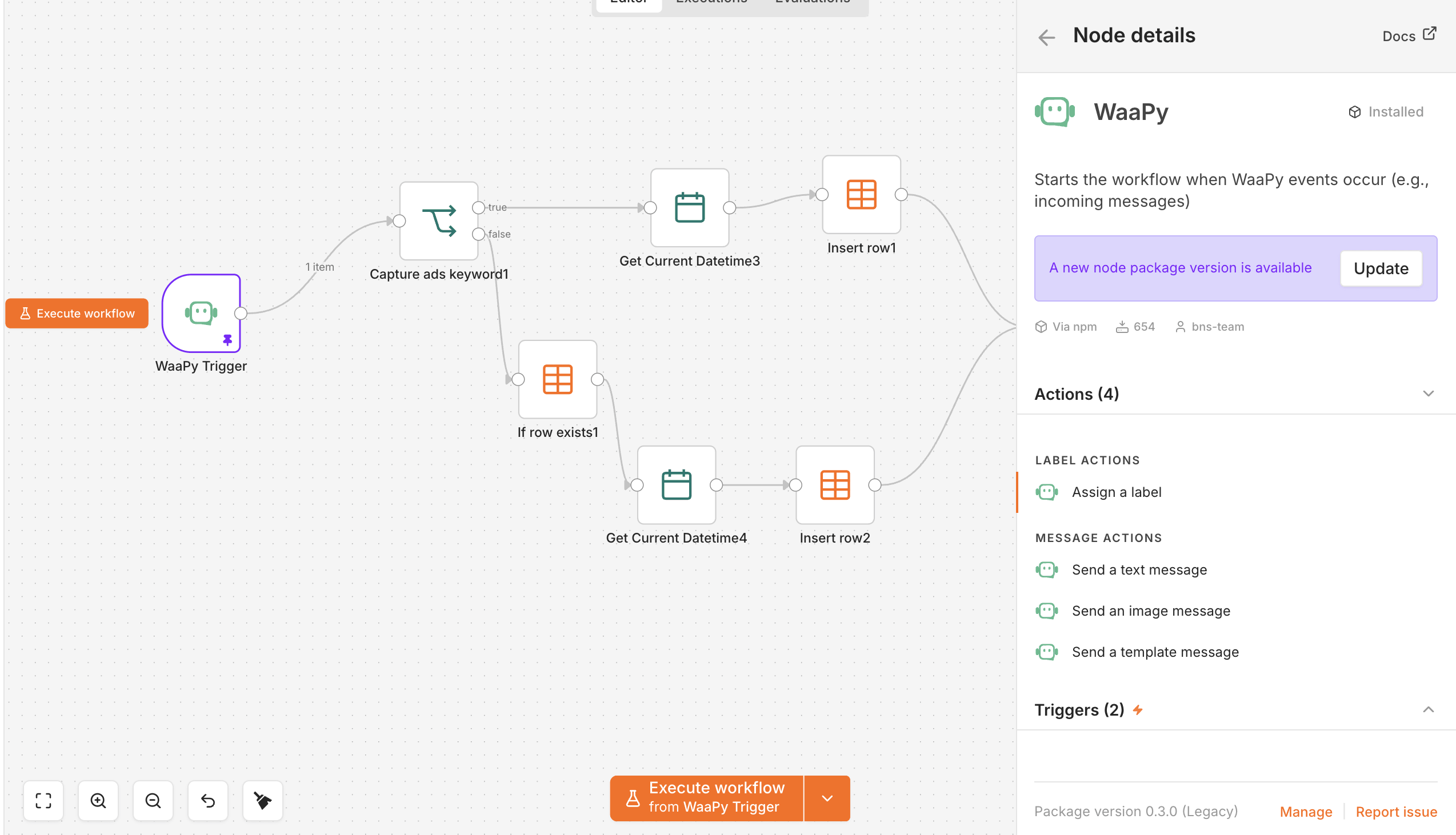Click the WaaPy Trigger node label
The height and width of the screenshot is (835, 1456).
(201, 366)
